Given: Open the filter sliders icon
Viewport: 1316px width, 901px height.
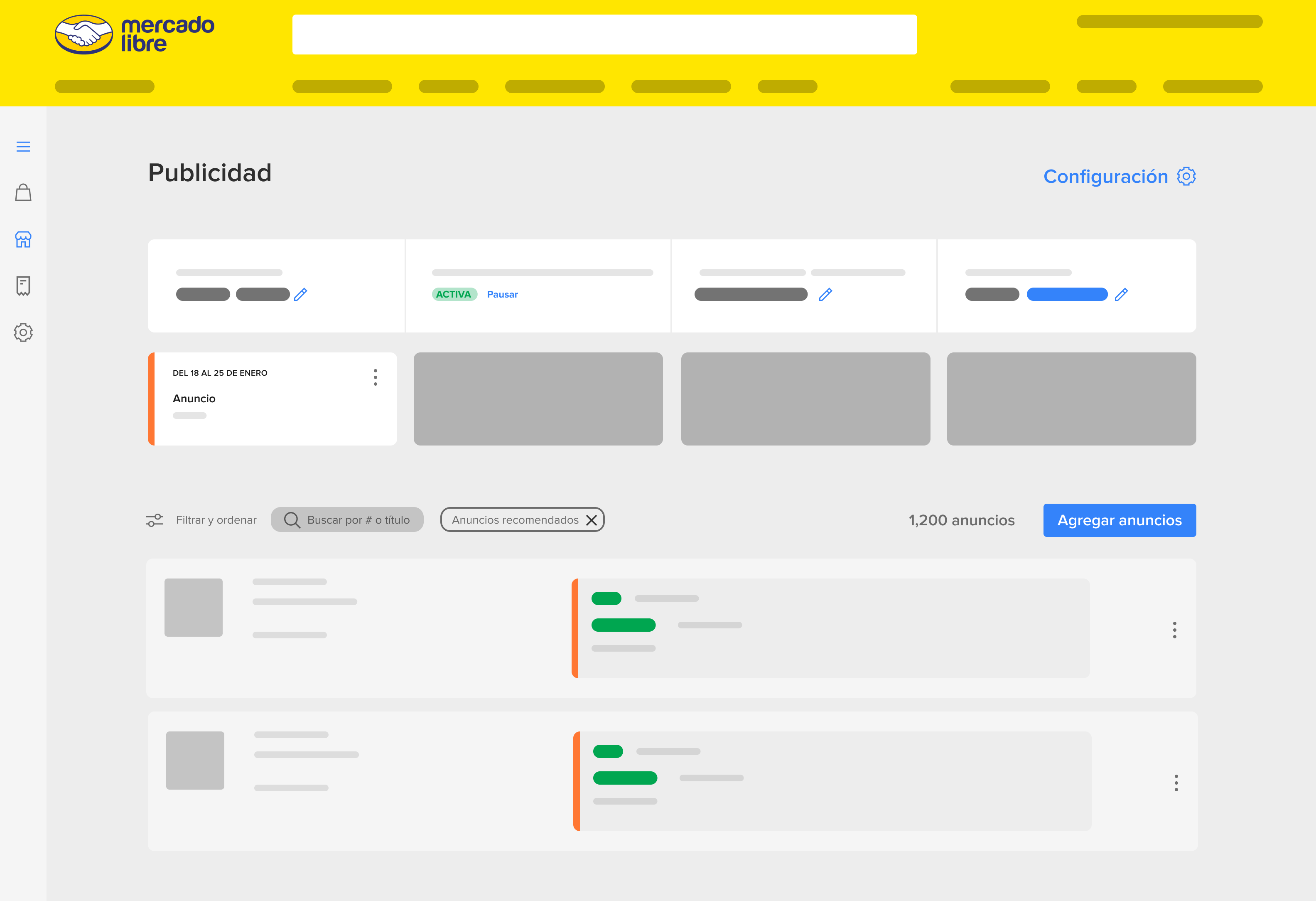Looking at the screenshot, I should tap(155, 519).
